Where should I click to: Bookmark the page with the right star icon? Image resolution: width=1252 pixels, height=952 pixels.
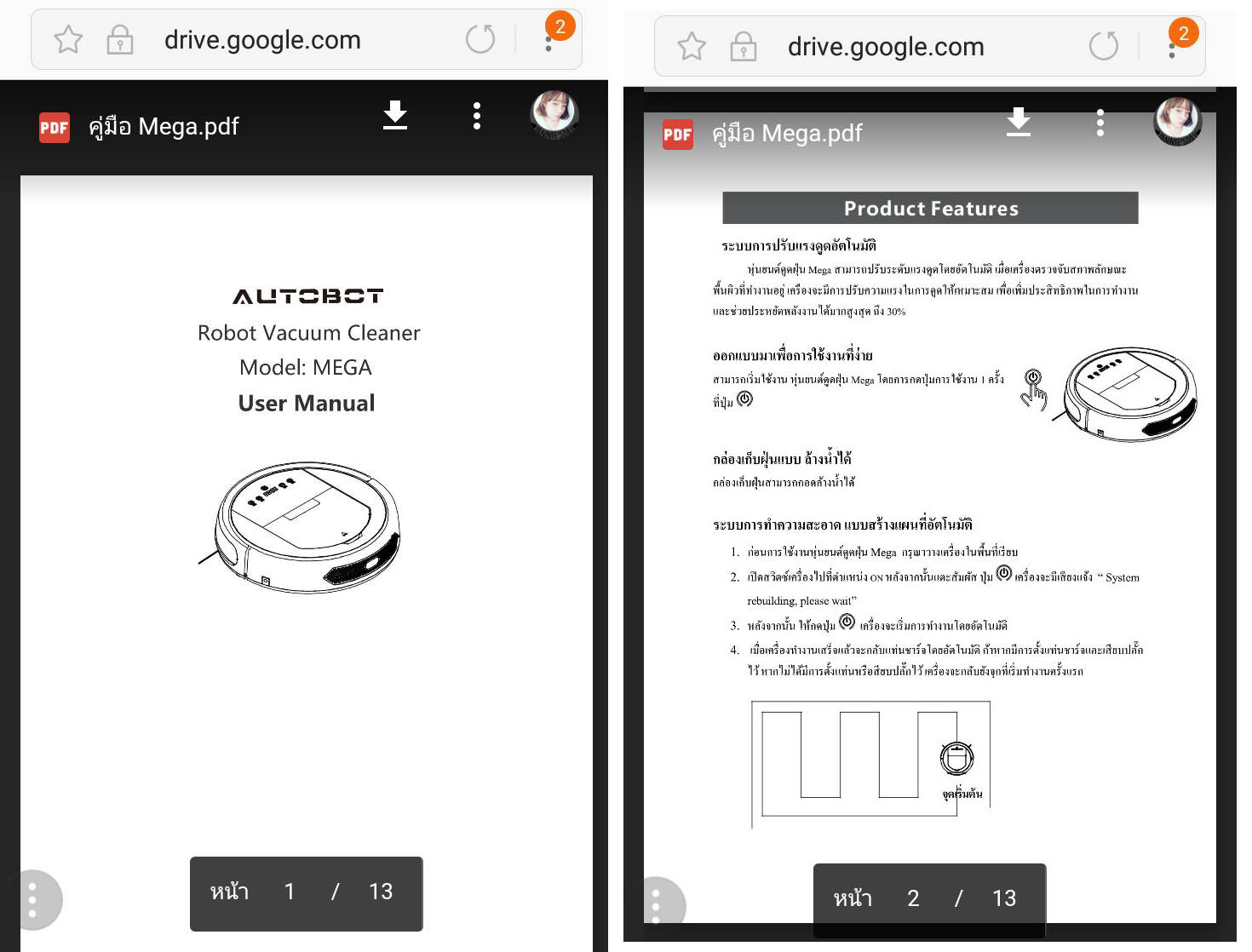tap(692, 47)
